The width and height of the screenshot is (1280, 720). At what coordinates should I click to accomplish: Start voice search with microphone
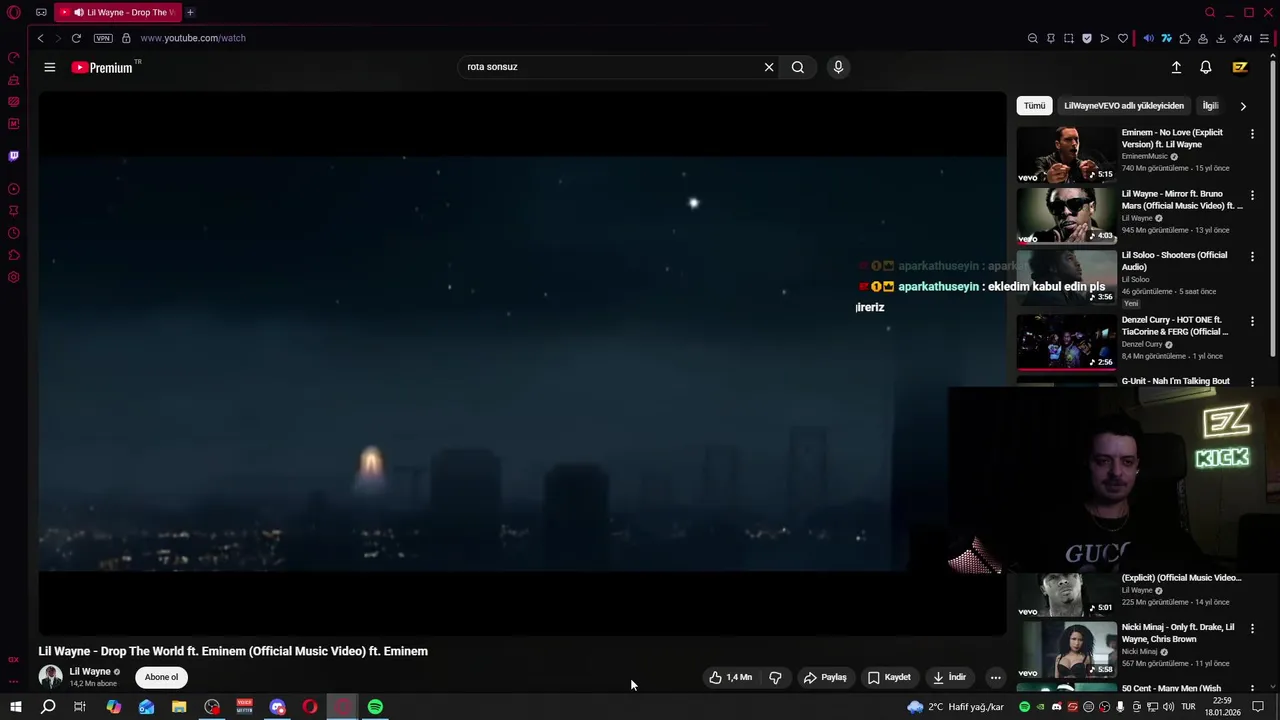[838, 67]
